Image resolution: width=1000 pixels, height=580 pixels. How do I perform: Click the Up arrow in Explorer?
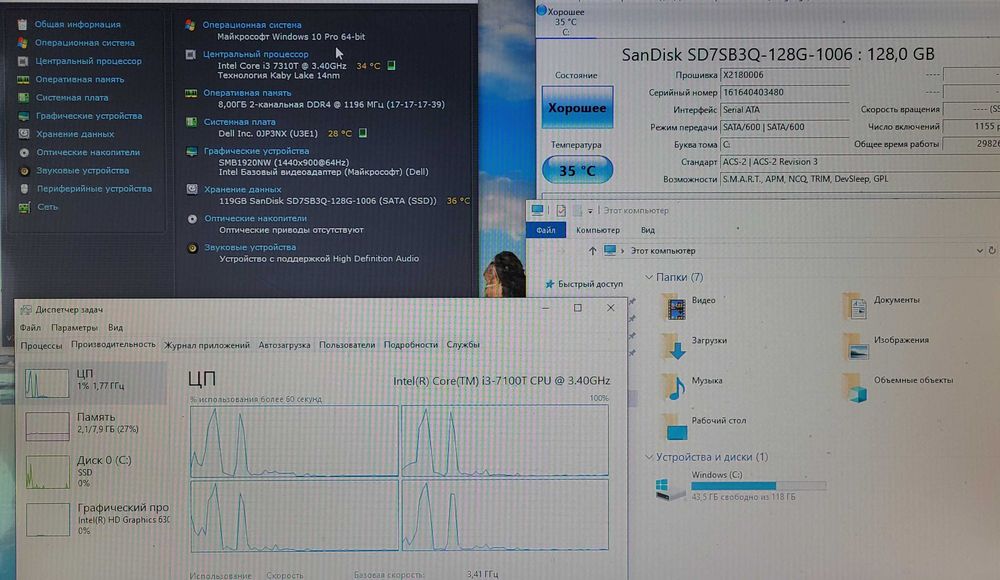[x=592, y=251]
